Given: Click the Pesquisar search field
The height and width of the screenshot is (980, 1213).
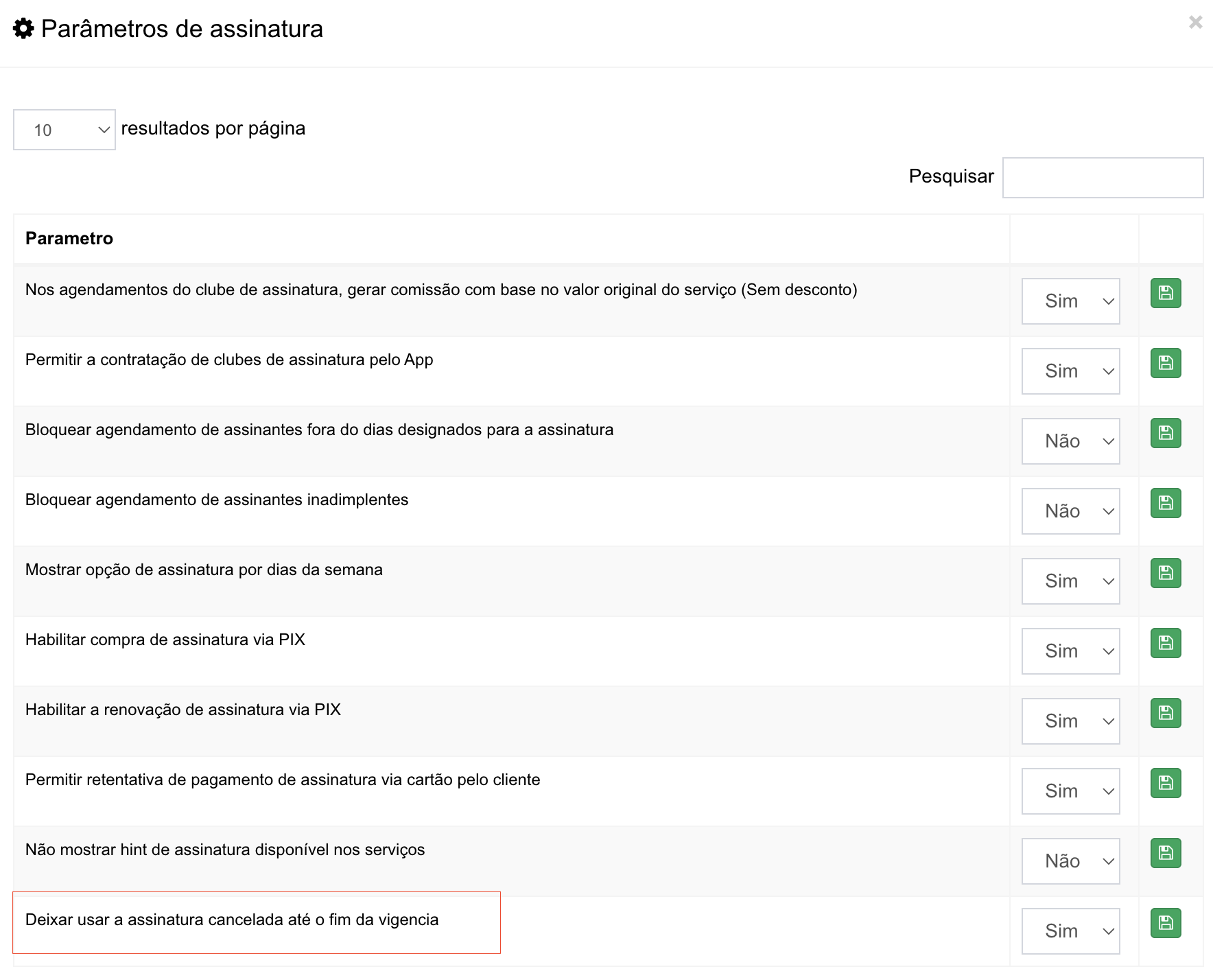Looking at the screenshot, I should point(1103,178).
